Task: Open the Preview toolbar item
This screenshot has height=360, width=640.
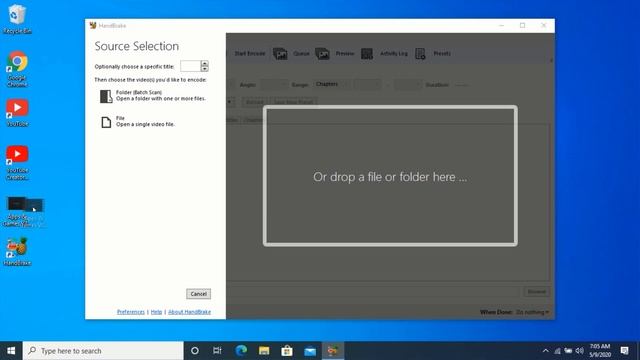Action: pos(345,53)
